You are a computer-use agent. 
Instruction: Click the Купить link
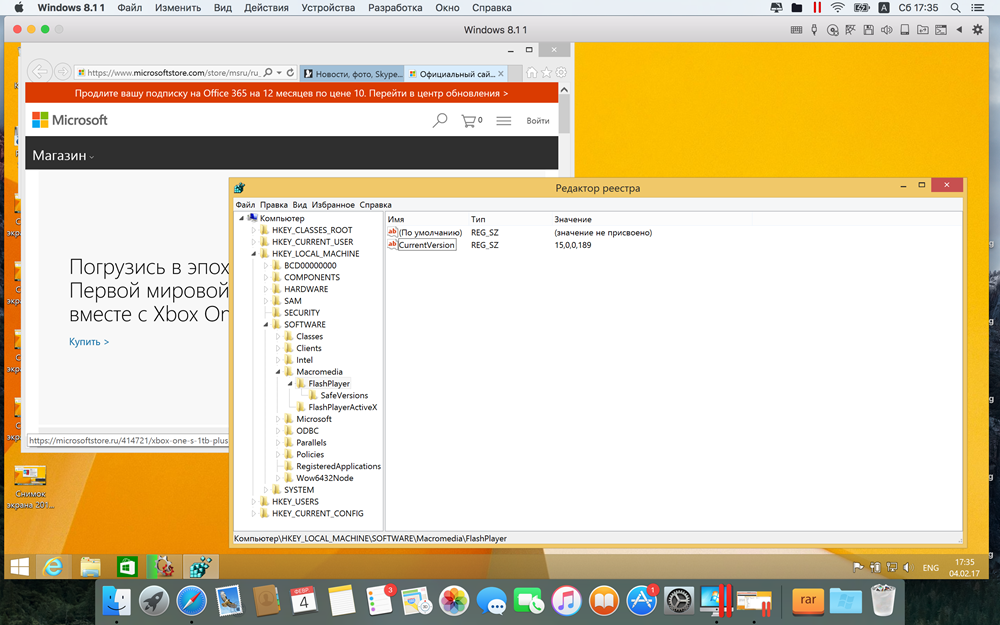89,342
